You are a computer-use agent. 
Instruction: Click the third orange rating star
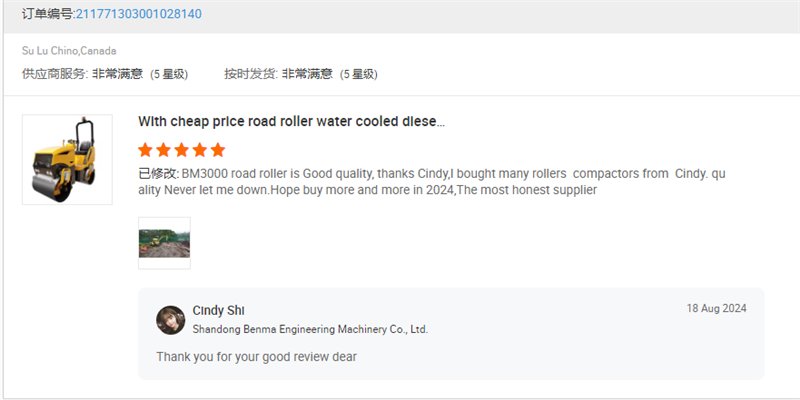(181, 150)
